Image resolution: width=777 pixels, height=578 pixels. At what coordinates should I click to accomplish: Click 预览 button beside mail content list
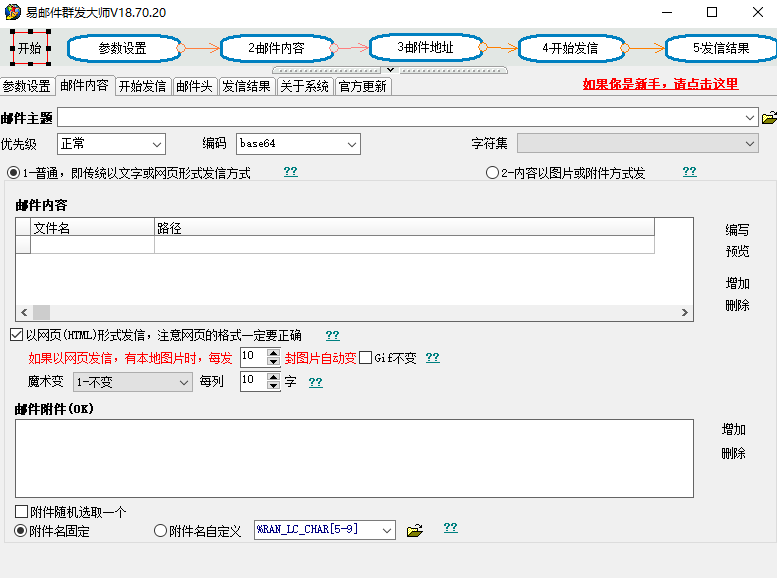click(737, 251)
